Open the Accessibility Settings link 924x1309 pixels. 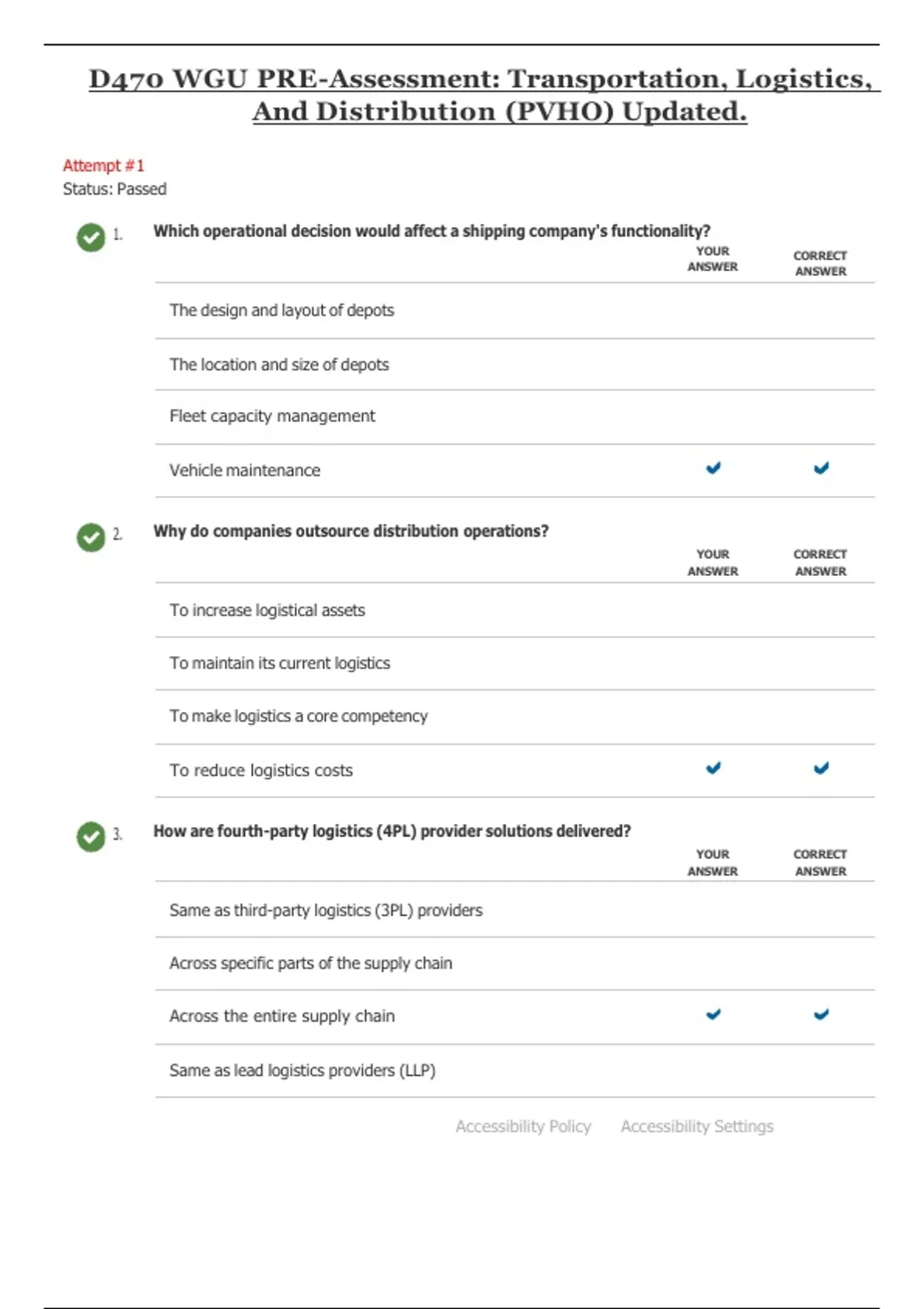point(697,1127)
